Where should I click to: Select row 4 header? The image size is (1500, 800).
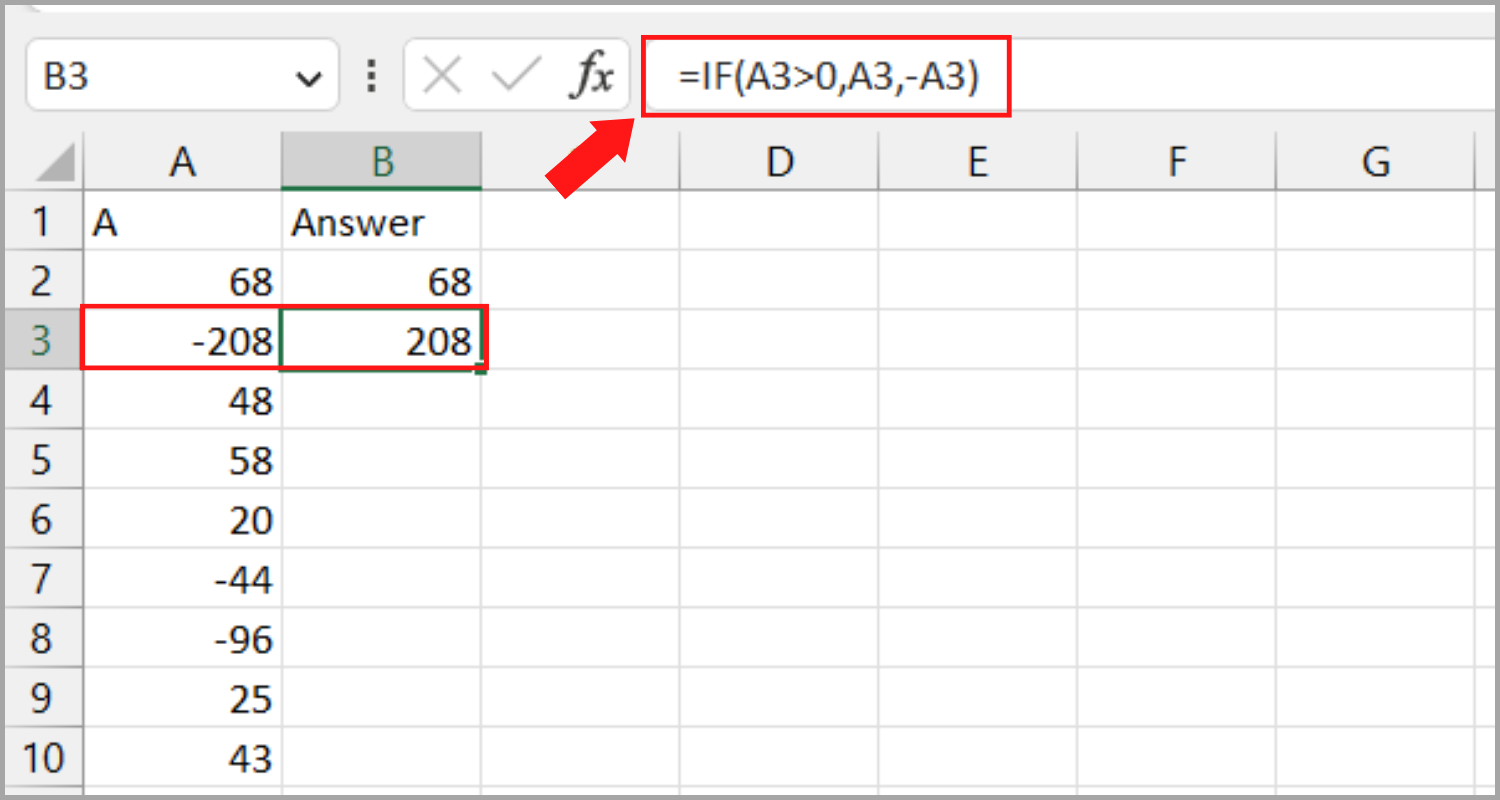[42, 400]
